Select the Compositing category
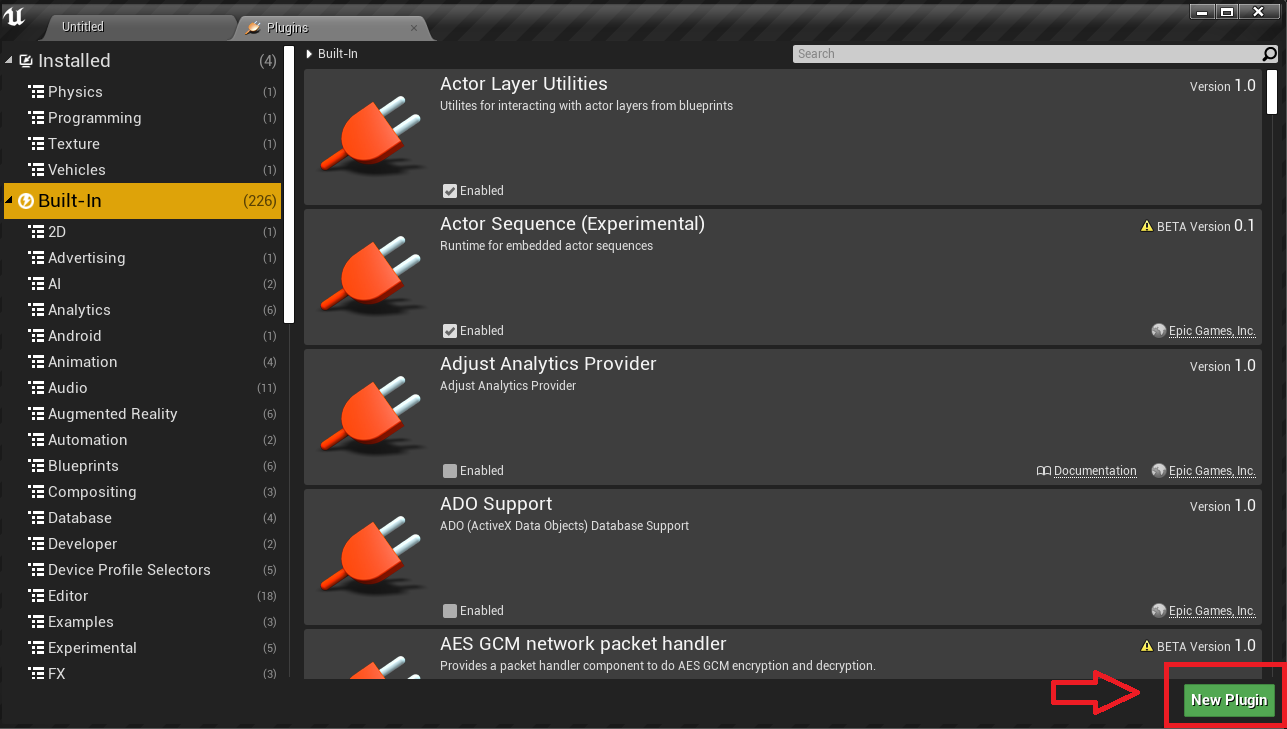1287x729 pixels. [x=143, y=492]
